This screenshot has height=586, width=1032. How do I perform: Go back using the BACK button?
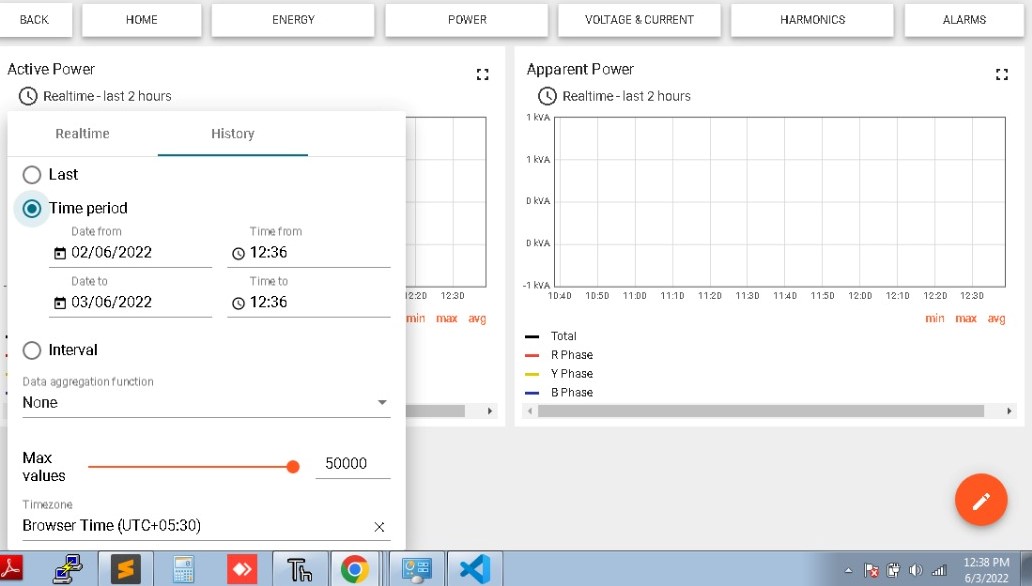(x=36, y=19)
